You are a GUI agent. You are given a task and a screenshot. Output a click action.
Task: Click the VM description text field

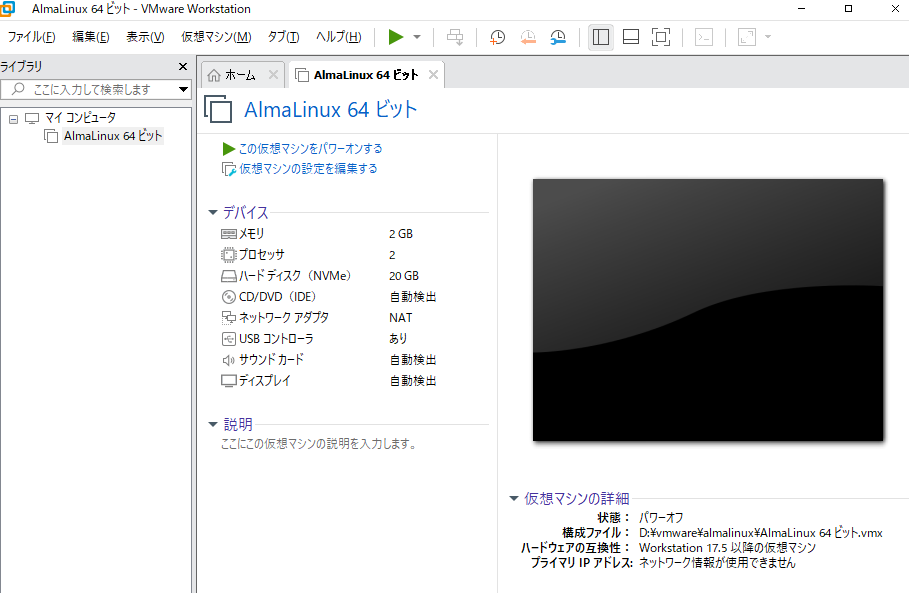pyautogui.click(x=319, y=444)
